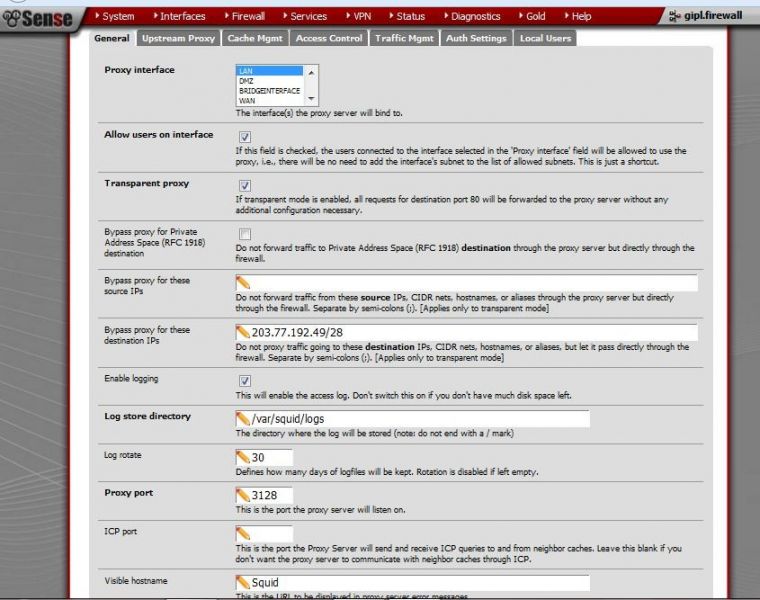Switch to the Cache Mgmt tab

(x=255, y=38)
